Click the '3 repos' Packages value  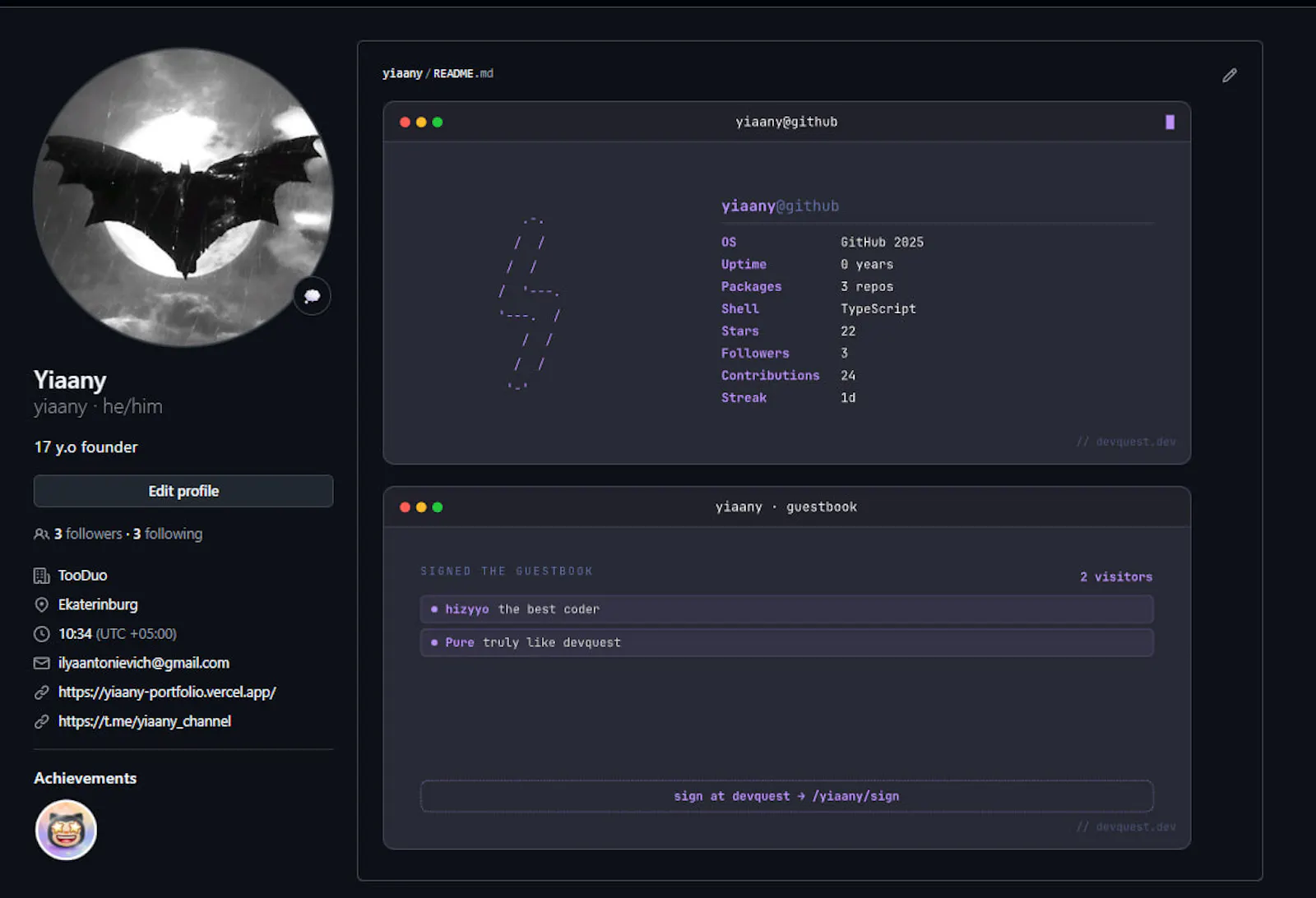(867, 286)
